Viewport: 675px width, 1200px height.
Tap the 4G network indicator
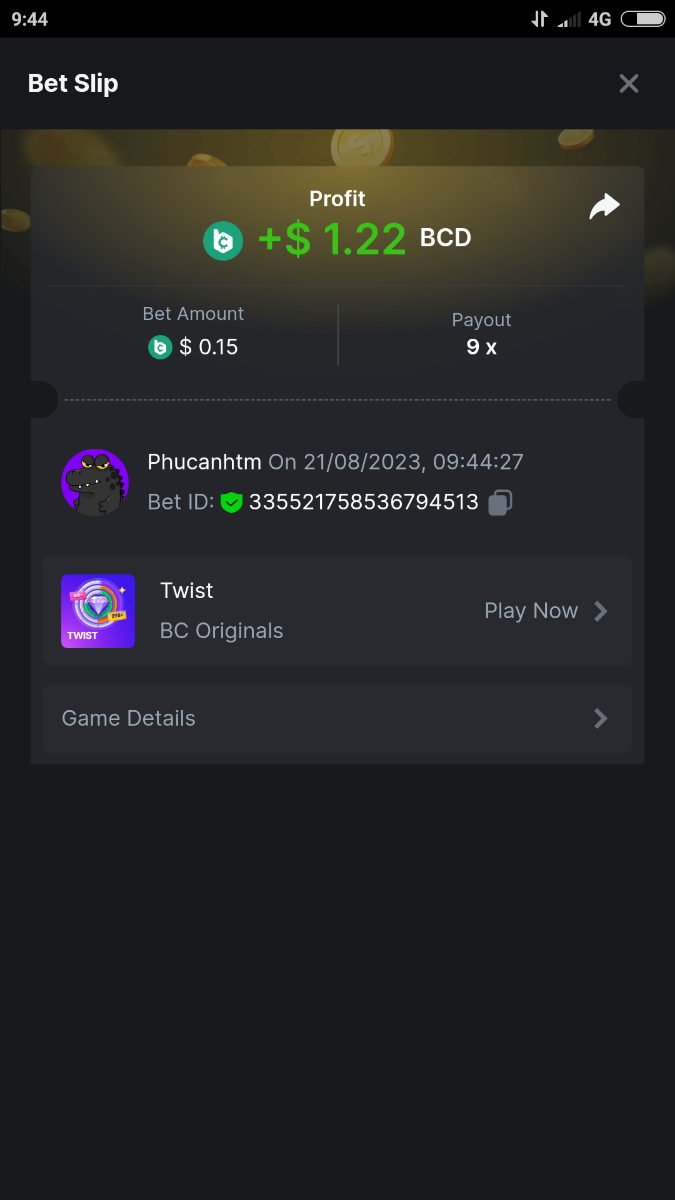[599, 19]
